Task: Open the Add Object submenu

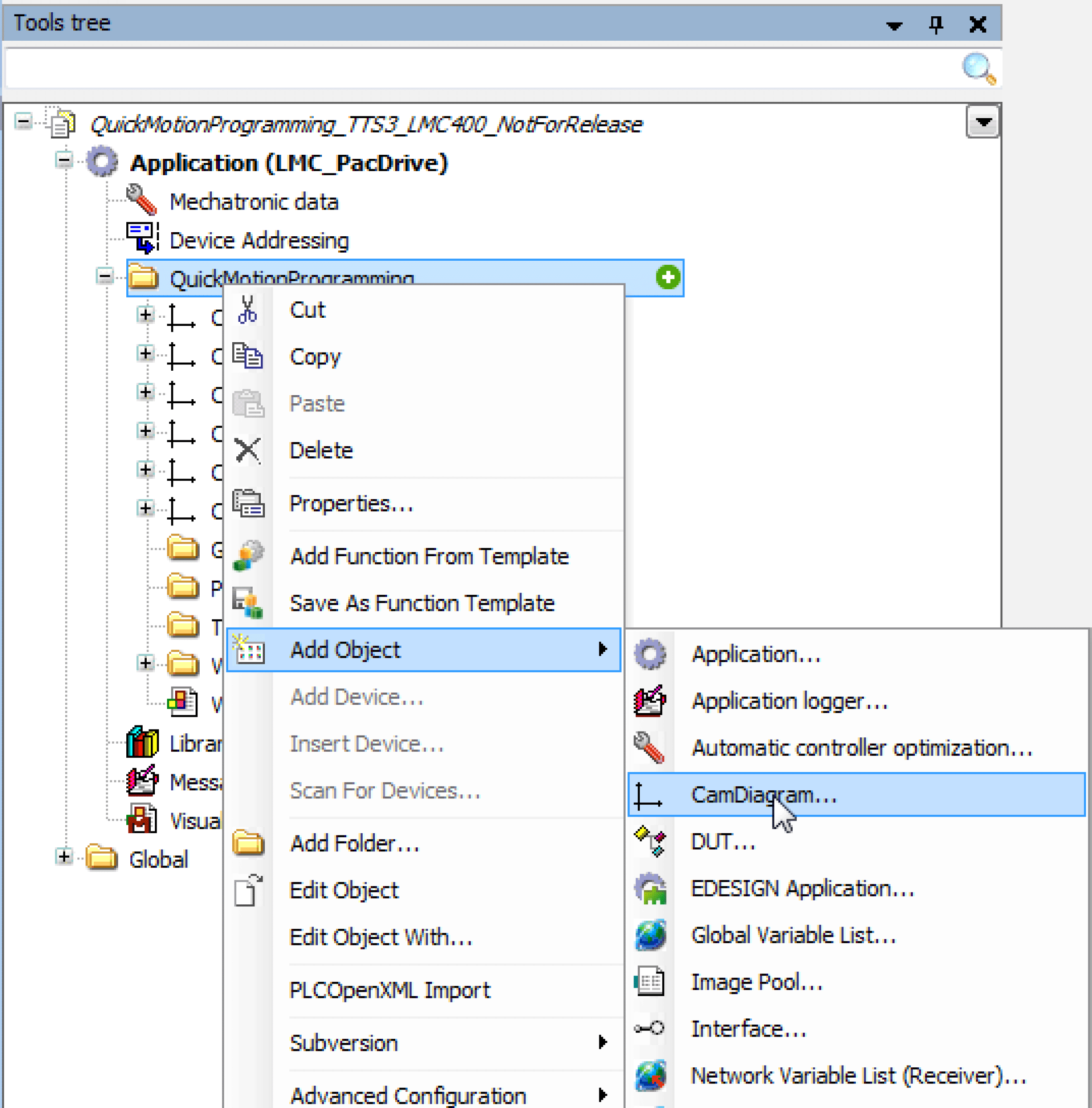Action: point(423,650)
